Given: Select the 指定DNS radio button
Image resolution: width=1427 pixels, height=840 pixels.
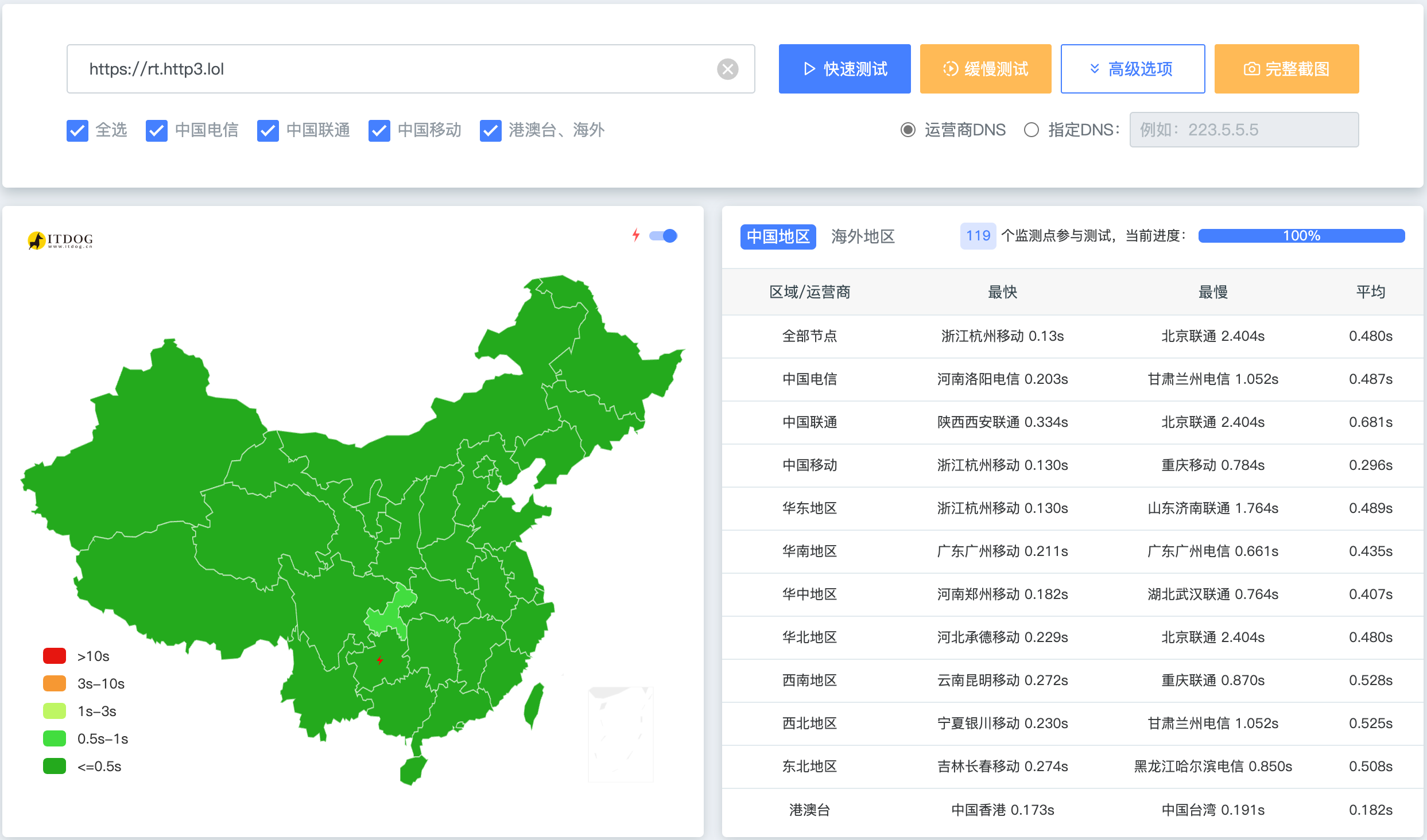Looking at the screenshot, I should coord(1031,130).
